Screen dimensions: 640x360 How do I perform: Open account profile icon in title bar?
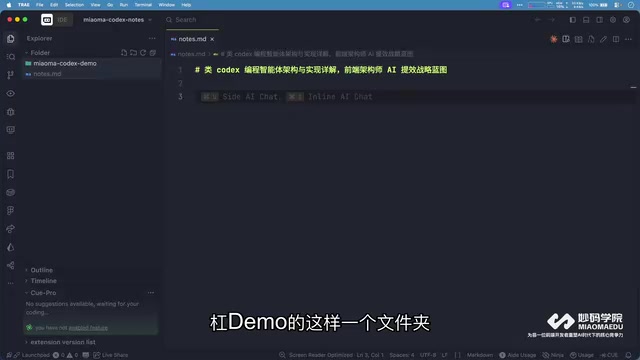click(x=627, y=20)
